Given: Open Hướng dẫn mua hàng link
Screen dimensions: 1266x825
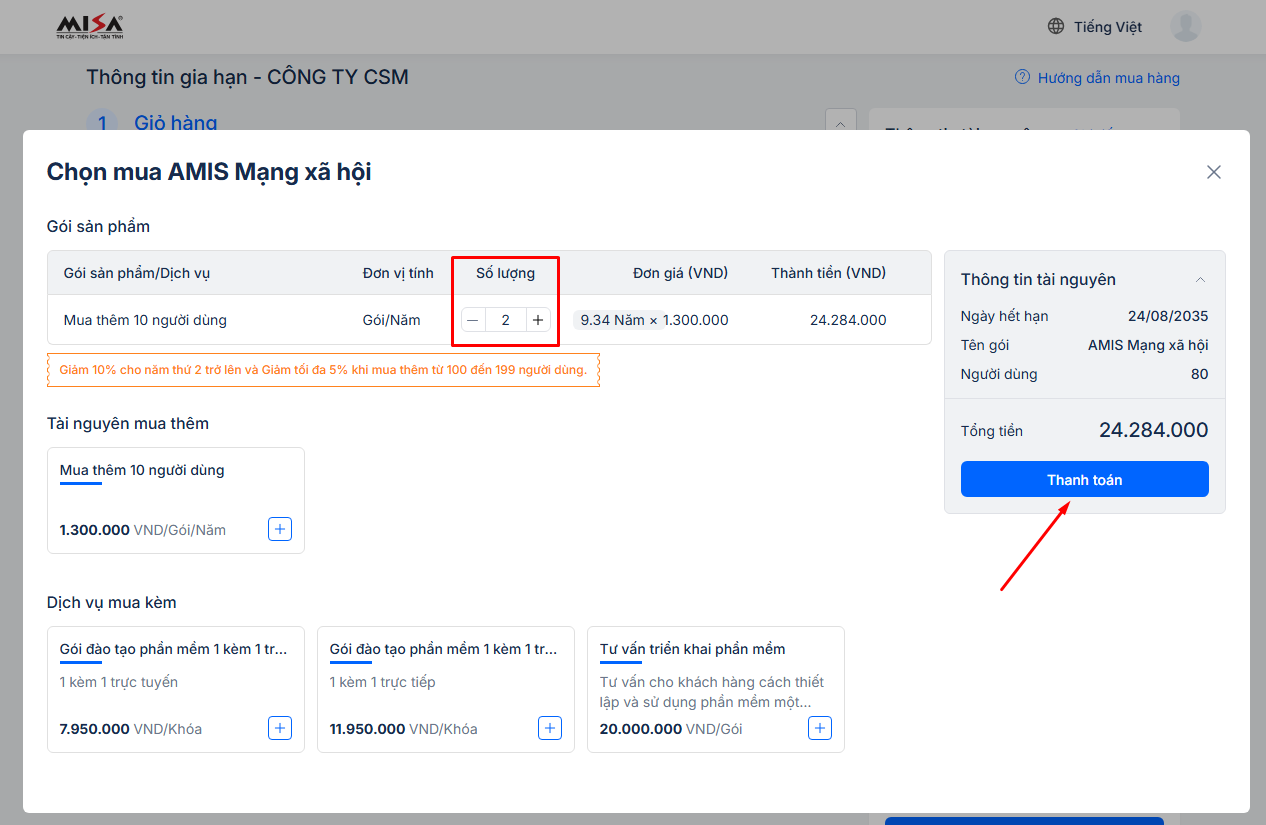Looking at the screenshot, I should click(1109, 78).
